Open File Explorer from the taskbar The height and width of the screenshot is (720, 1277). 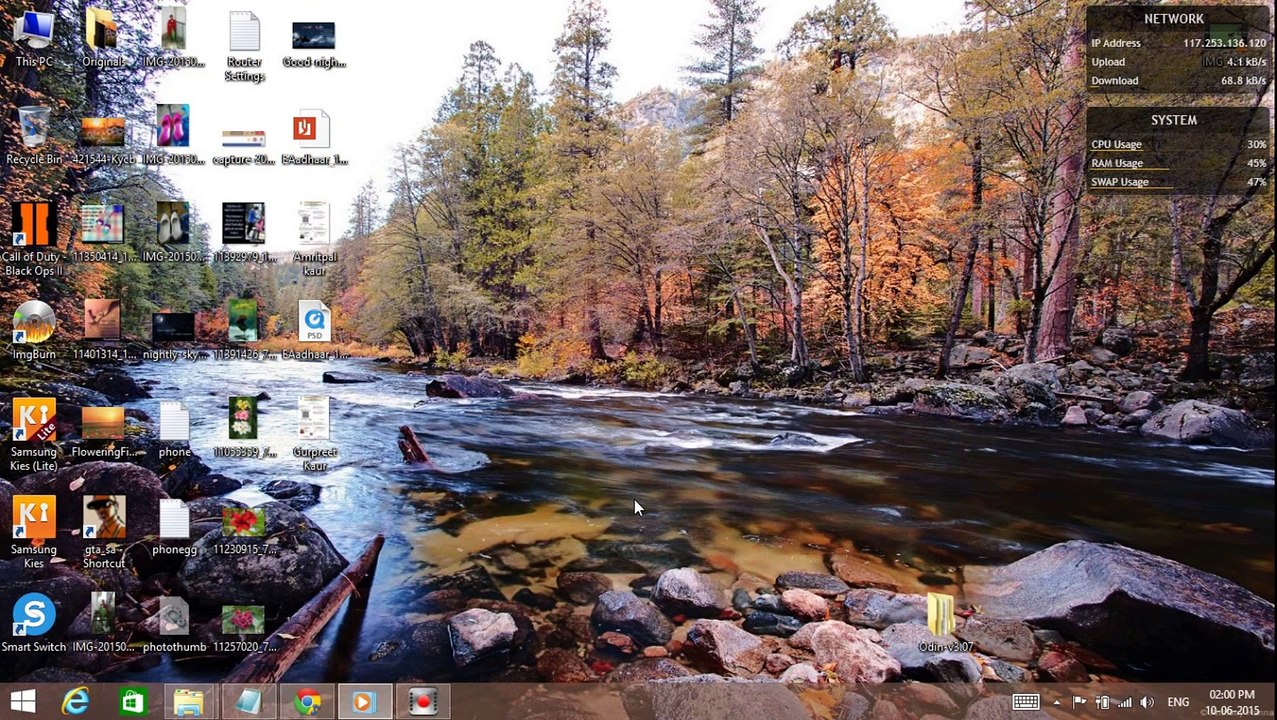(x=189, y=702)
